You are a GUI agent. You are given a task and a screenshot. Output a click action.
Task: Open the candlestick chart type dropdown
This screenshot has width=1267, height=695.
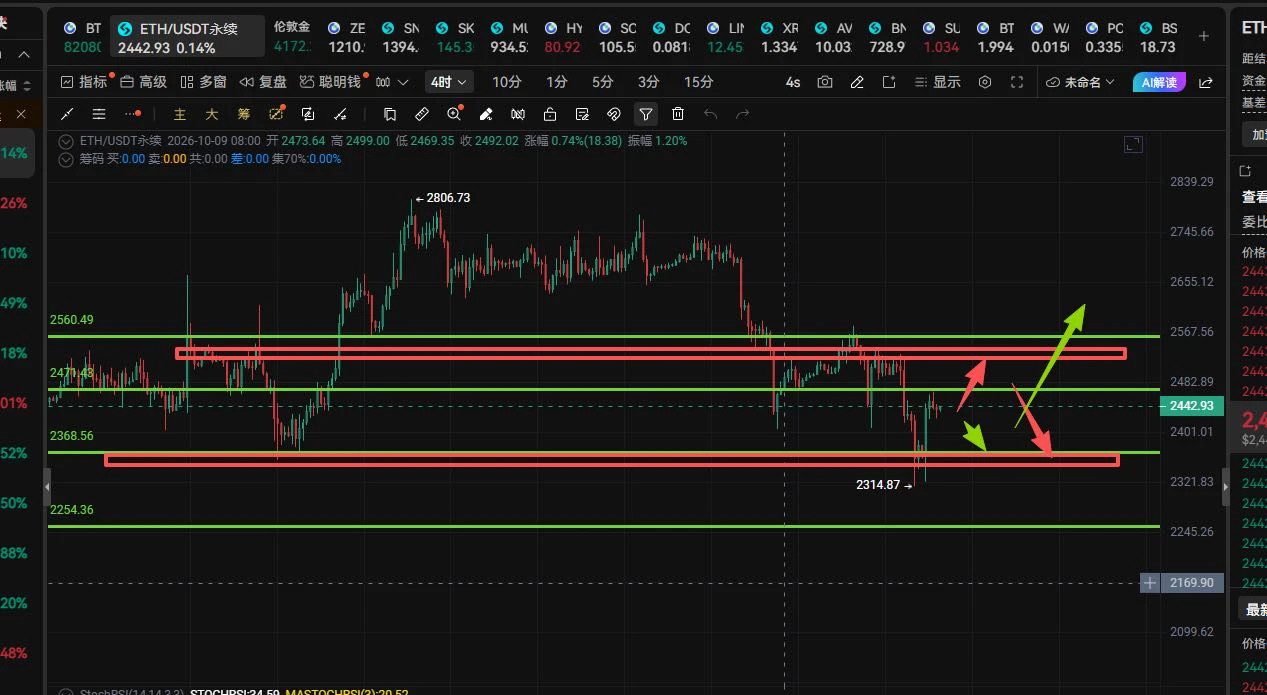[x=391, y=82]
